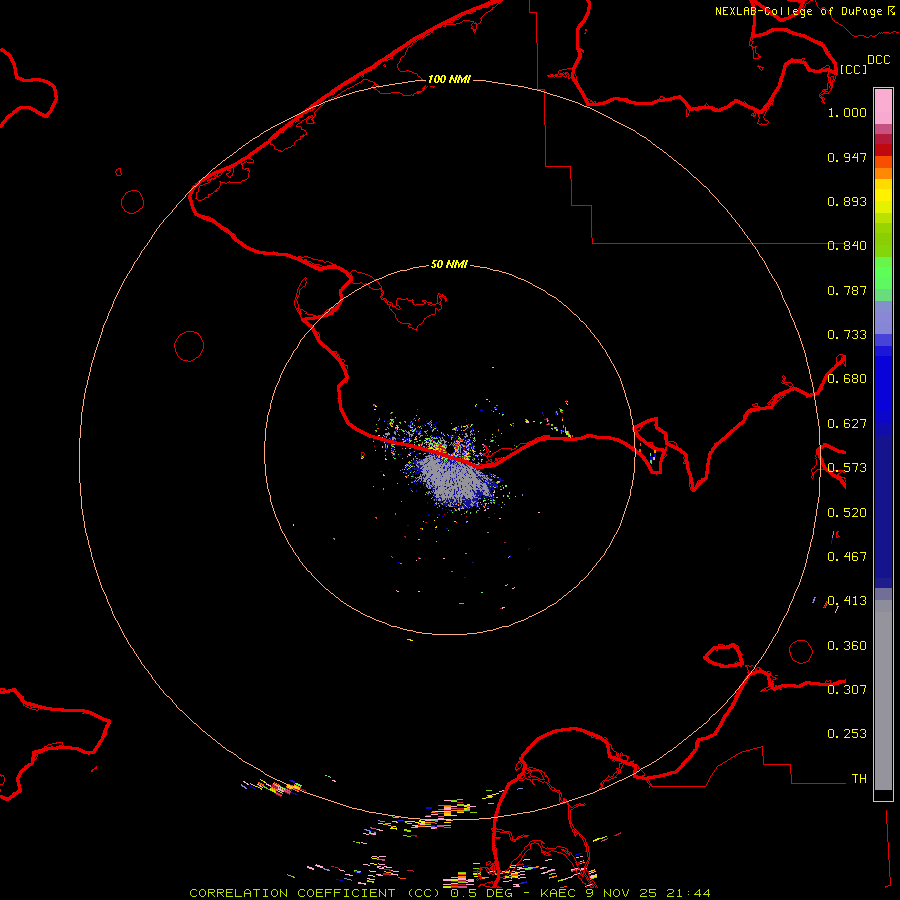Click the 0.413 scale value
Viewport: 900px width, 900px height.
(x=847, y=601)
